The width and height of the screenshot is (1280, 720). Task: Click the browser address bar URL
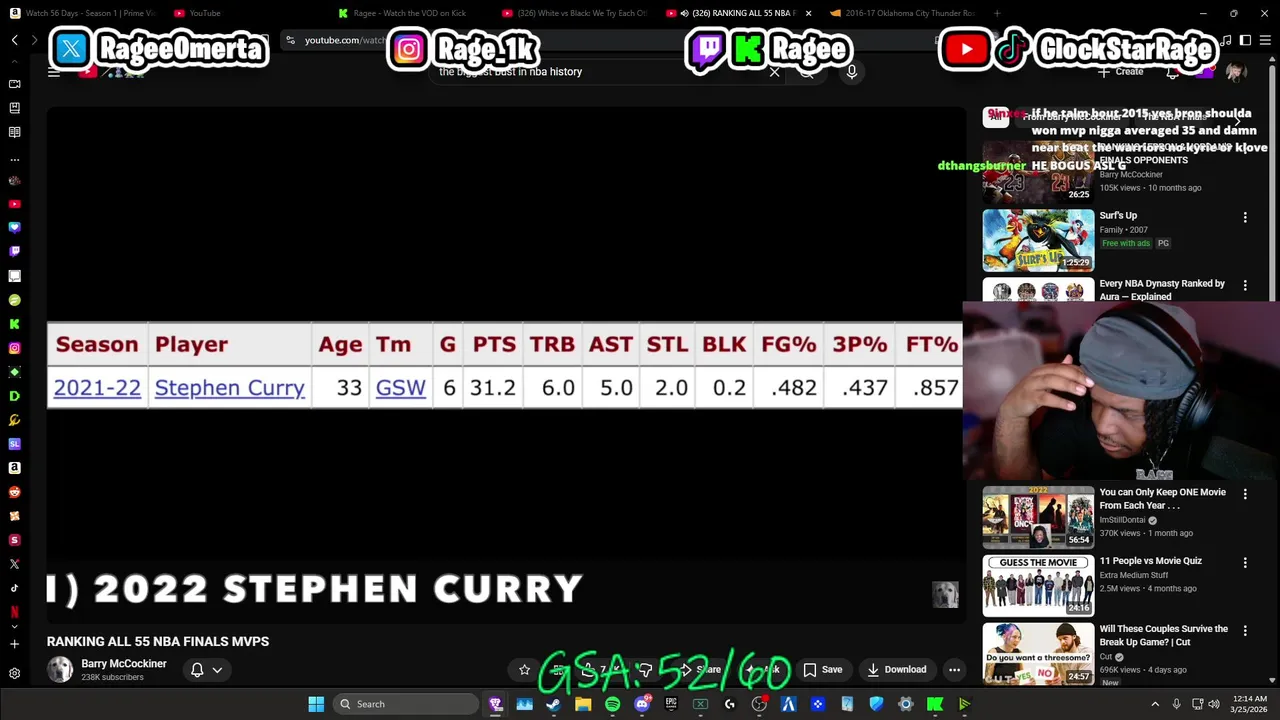click(x=345, y=40)
